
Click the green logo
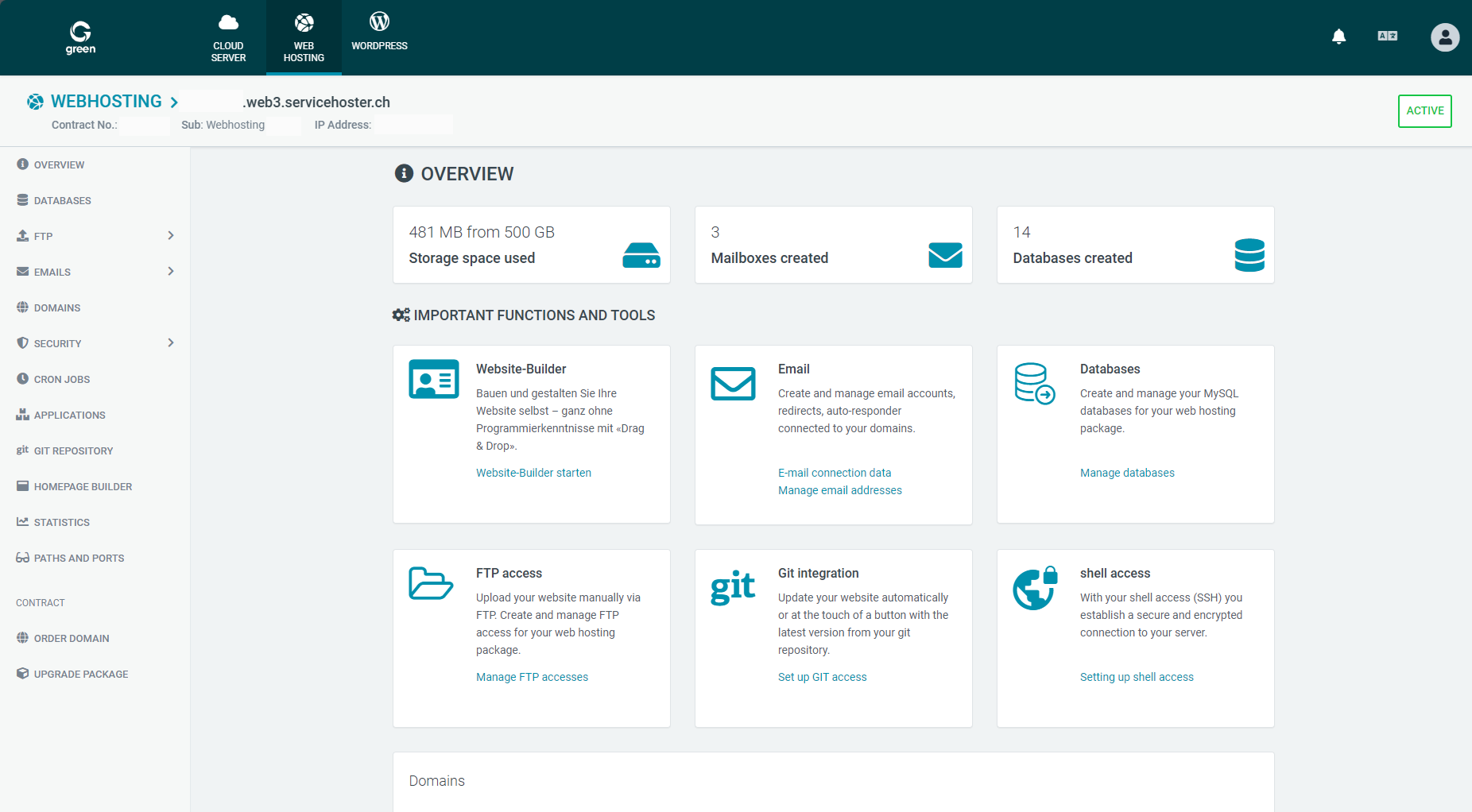pyautogui.click(x=80, y=37)
